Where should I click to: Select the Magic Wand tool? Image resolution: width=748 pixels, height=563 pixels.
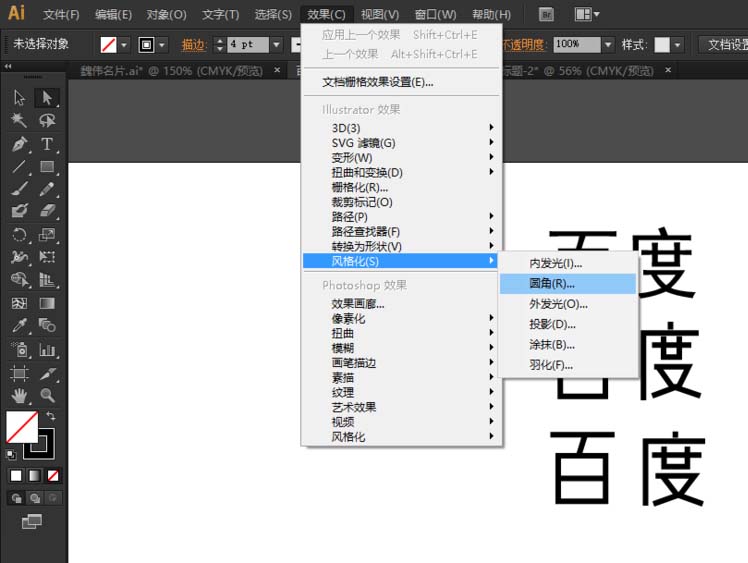point(20,120)
